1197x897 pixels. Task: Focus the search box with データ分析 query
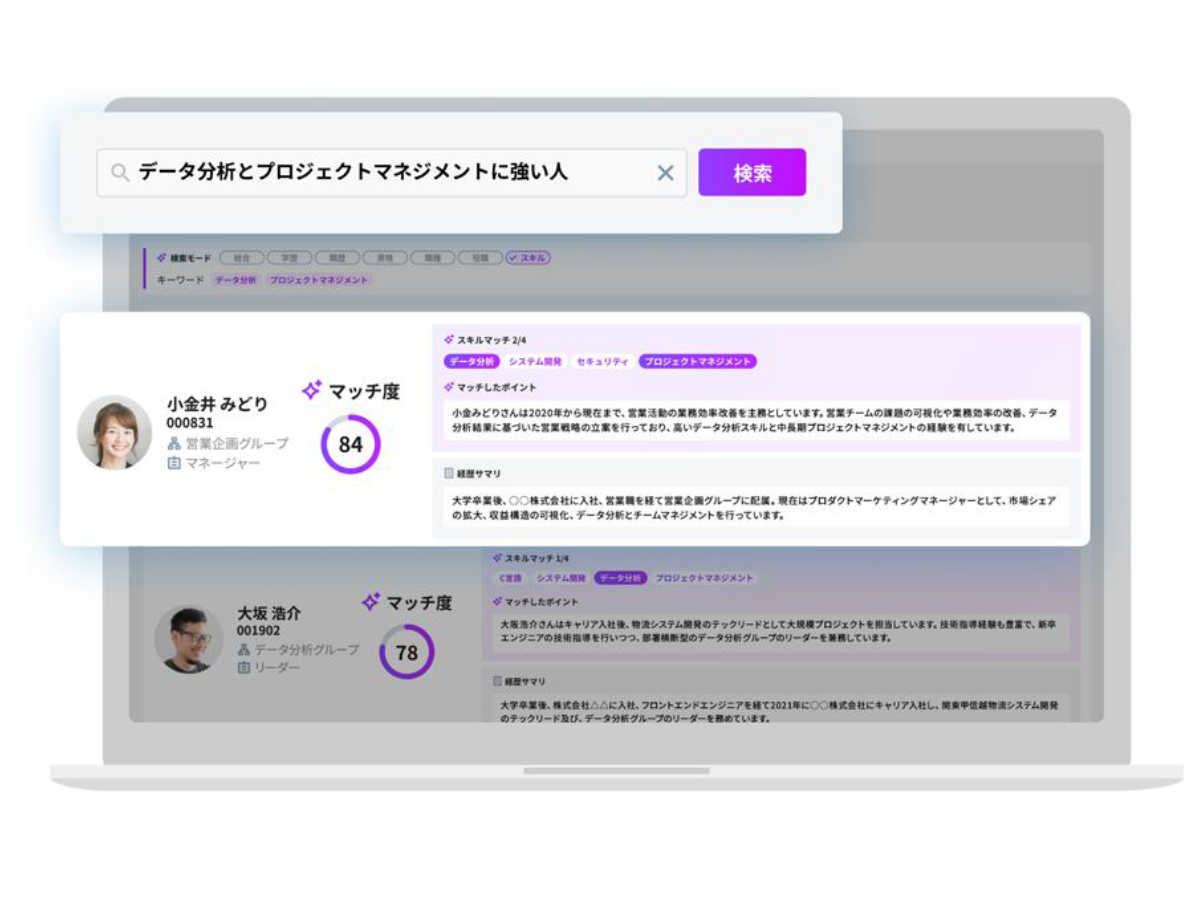point(392,173)
